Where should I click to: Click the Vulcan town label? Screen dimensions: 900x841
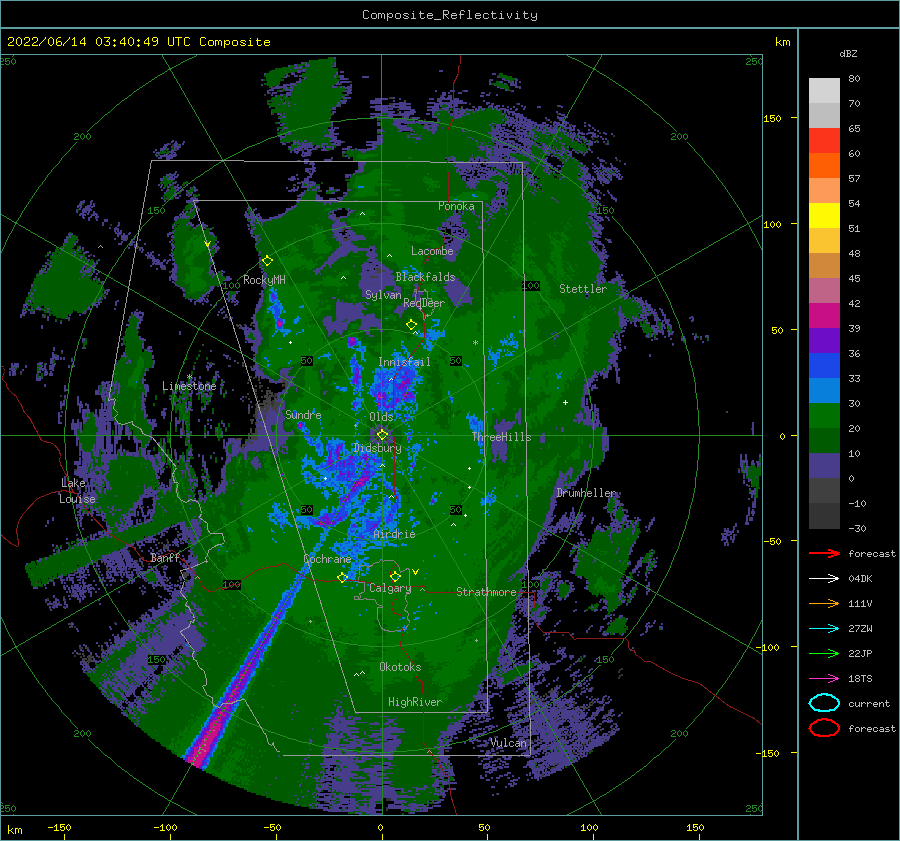coord(508,743)
